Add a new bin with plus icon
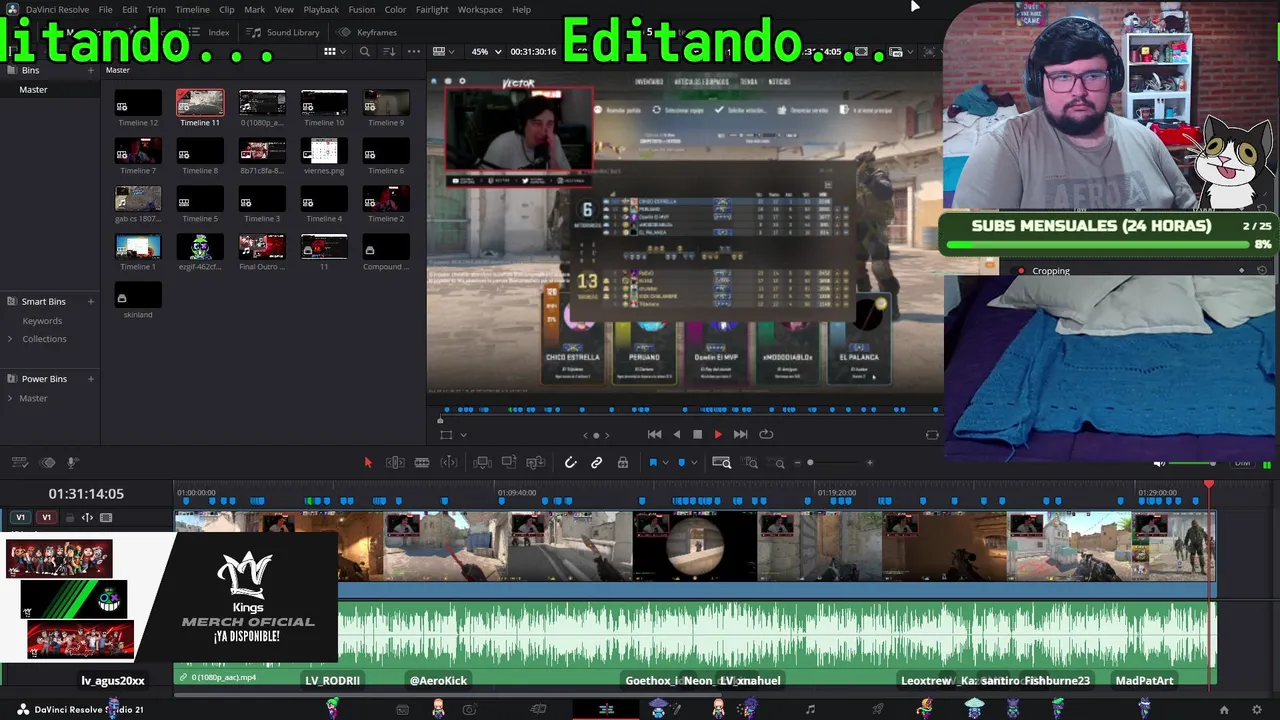The height and width of the screenshot is (720, 1280). 91,70
